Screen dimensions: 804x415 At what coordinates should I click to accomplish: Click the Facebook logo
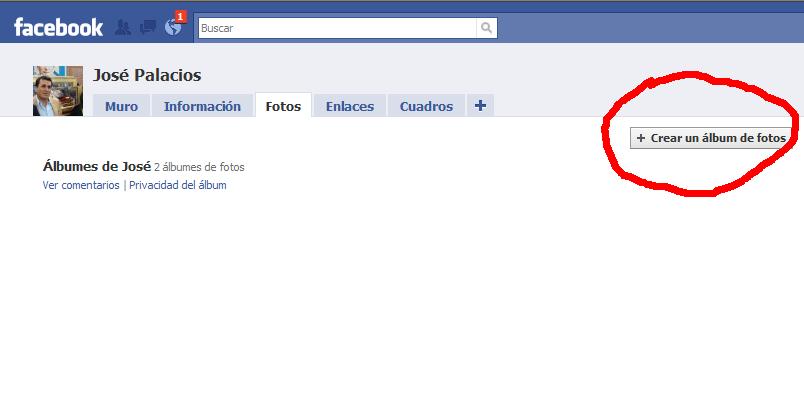(58, 27)
